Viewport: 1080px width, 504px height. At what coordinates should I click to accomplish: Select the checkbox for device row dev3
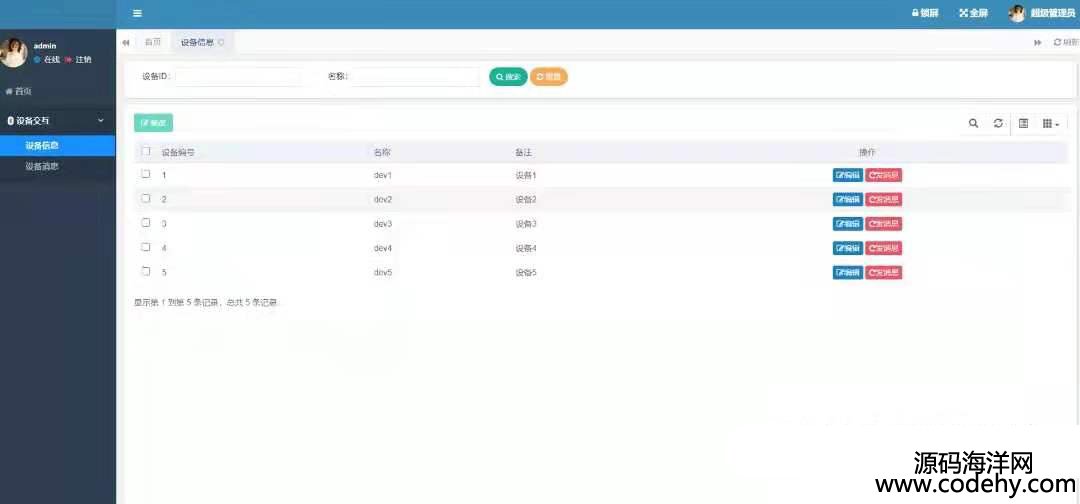point(146,223)
